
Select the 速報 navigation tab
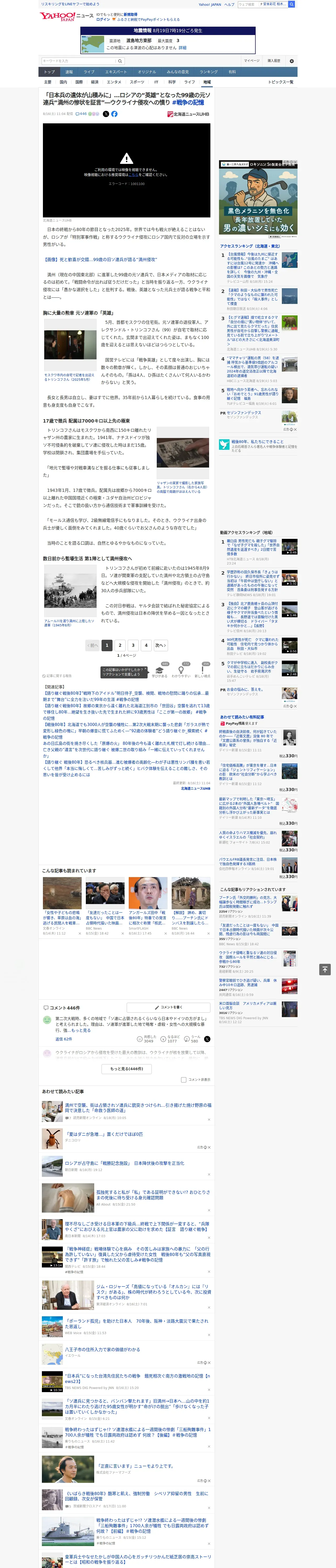tap(69, 72)
